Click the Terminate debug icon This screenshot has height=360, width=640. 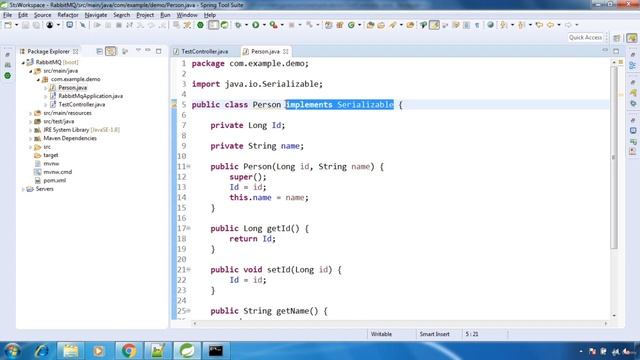coord(119,25)
